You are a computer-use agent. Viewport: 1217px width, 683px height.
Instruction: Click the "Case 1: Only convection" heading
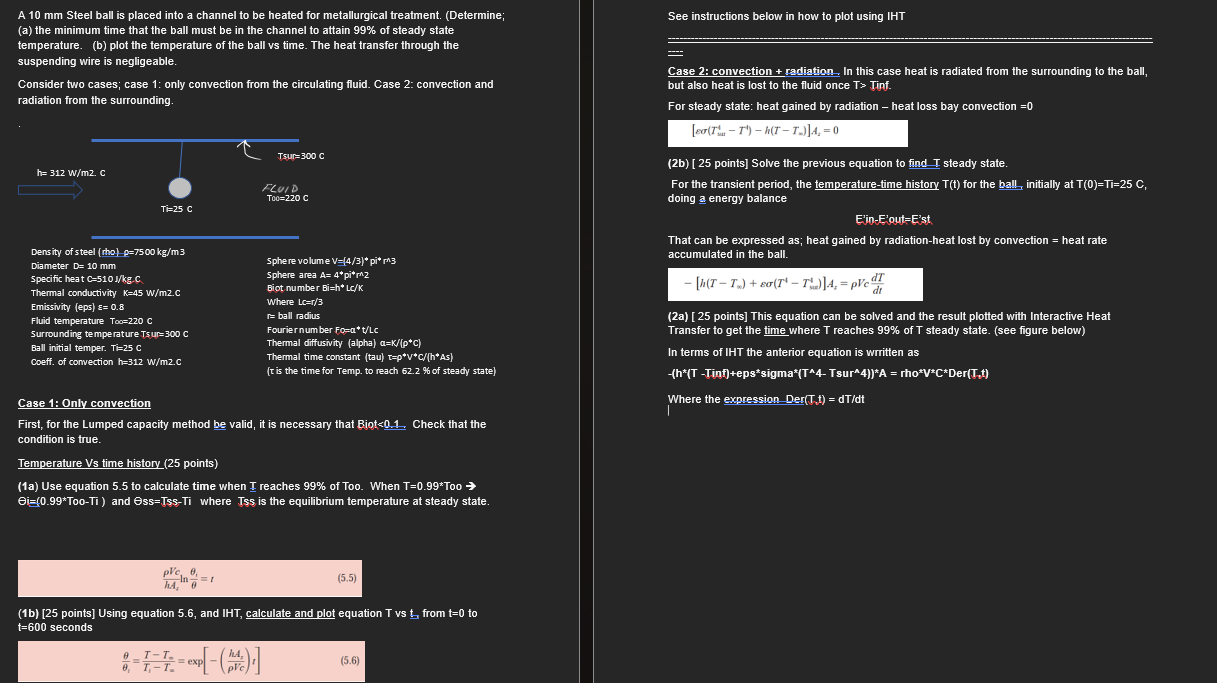tap(84, 403)
